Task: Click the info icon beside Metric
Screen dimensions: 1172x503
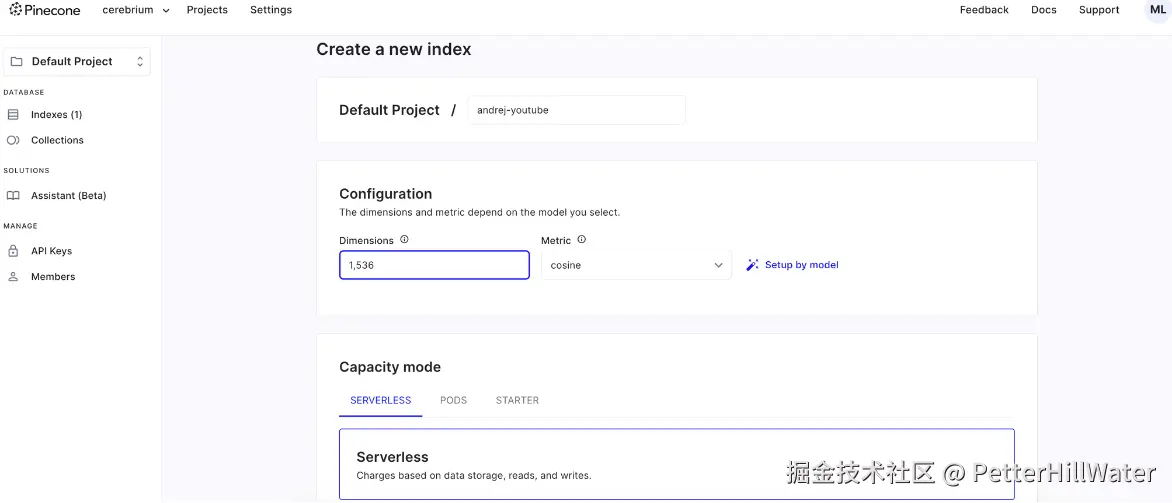Action: pyautogui.click(x=581, y=240)
